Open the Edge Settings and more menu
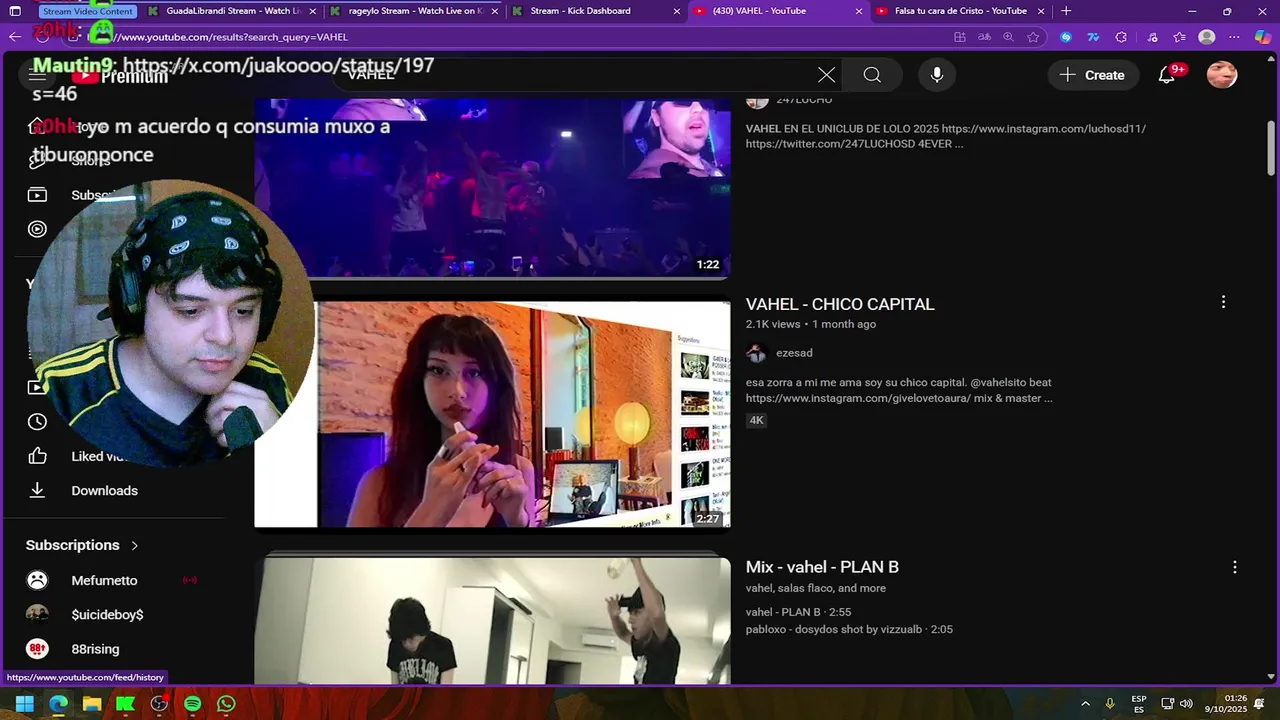Viewport: 1280px width, 720px height. pos(1235,37)
